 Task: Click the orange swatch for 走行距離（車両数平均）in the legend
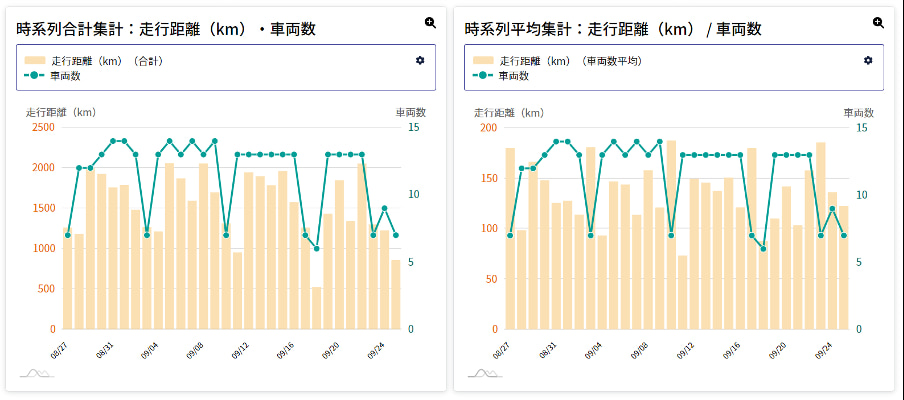coord(483,61)
